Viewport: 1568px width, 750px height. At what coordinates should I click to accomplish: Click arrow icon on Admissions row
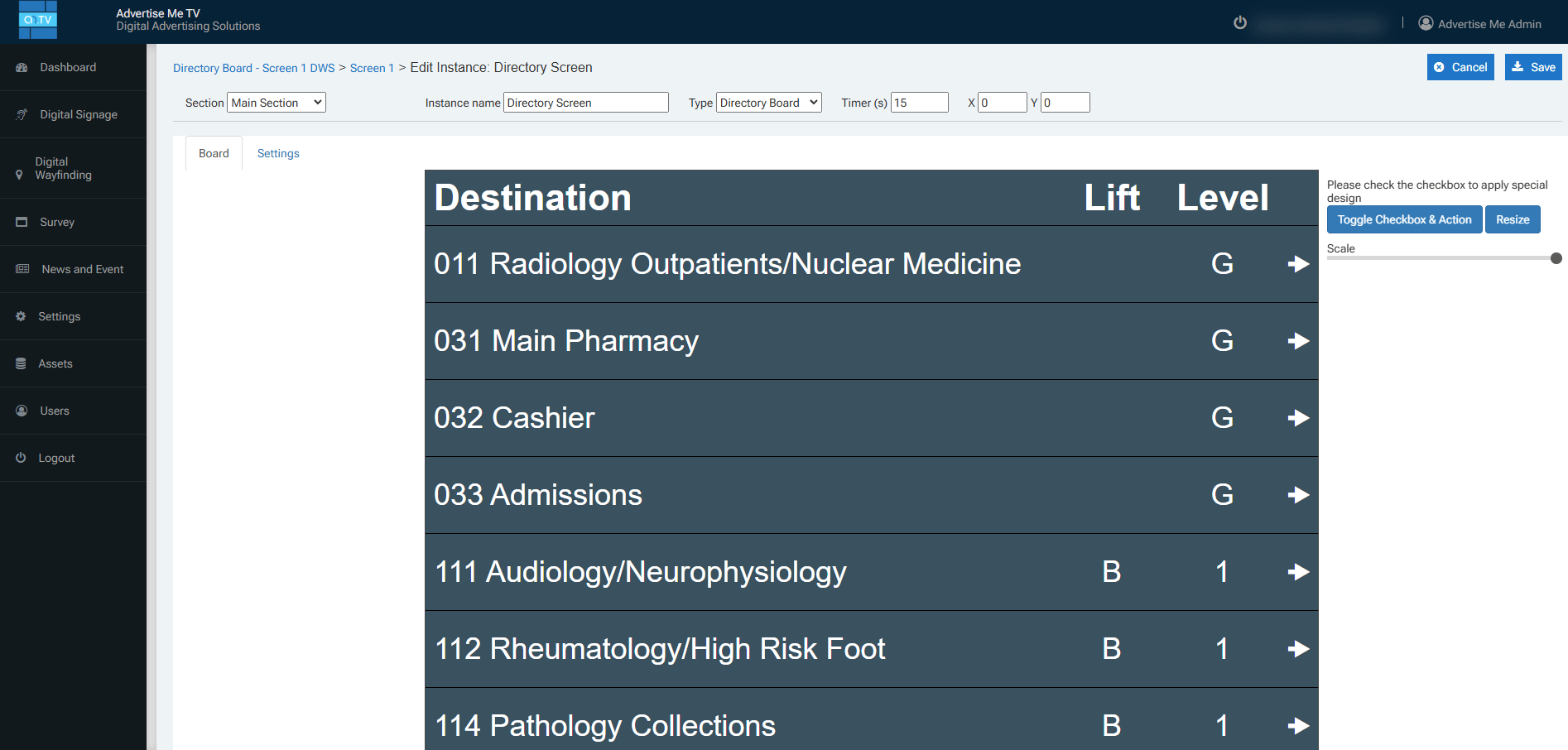pos(1298,495)
